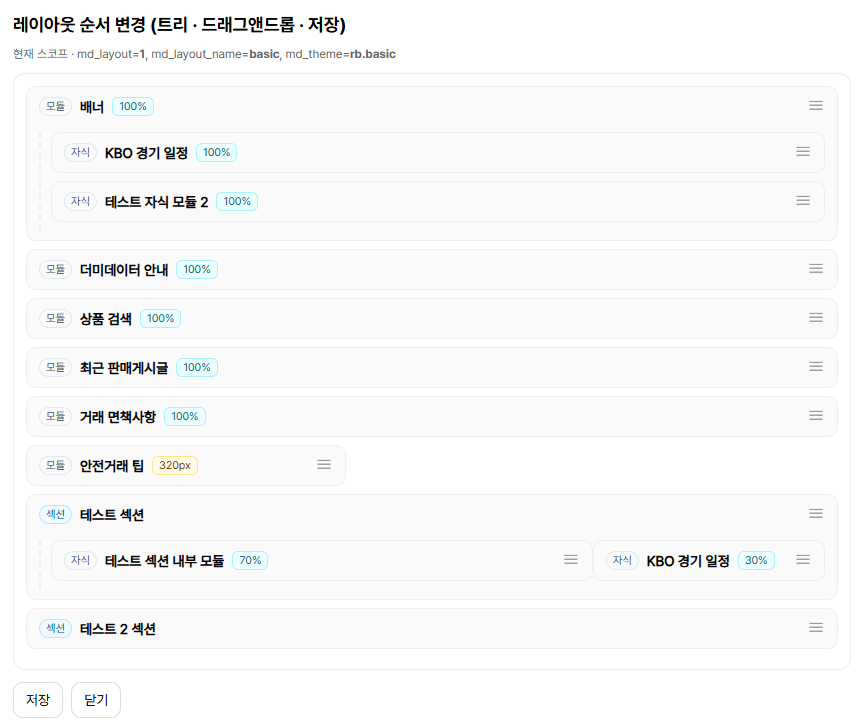
Task: Click the 거래 면책사항 drag handle icon
Action: pos(816,416)
